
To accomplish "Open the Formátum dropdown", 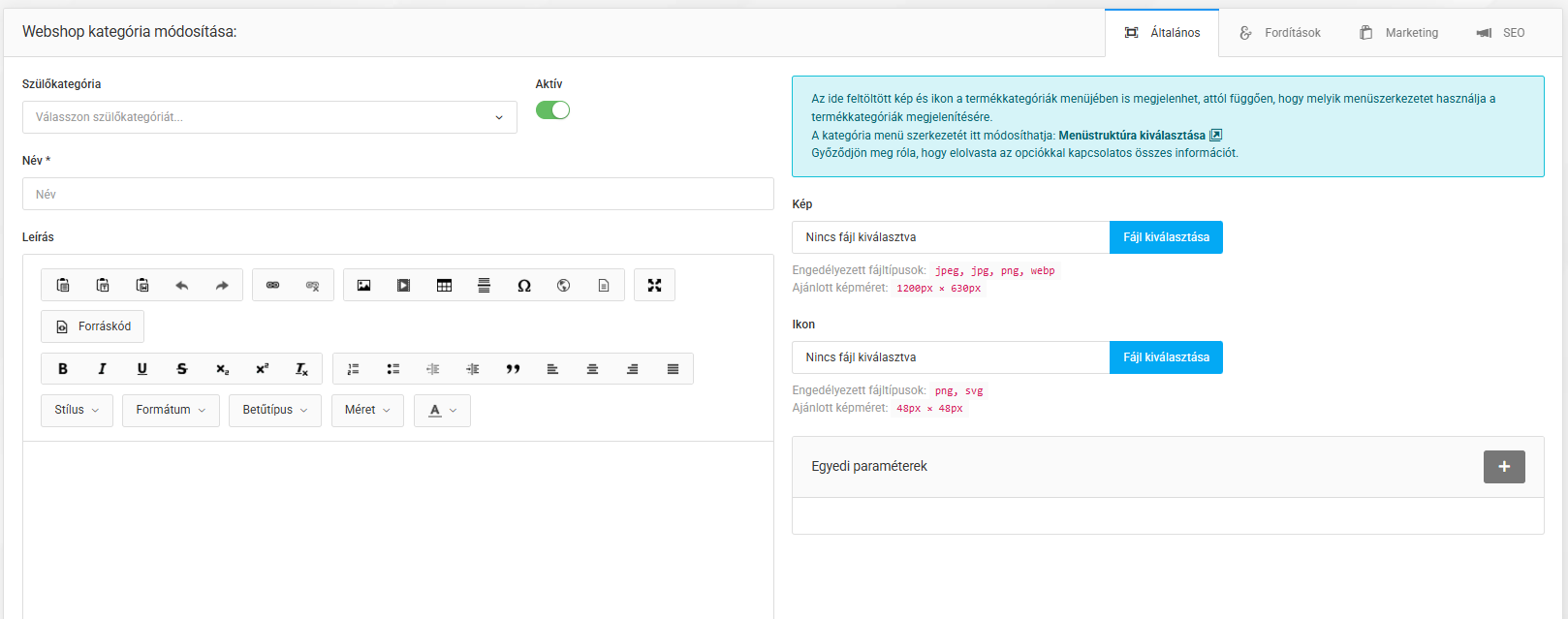I will click(171, 410).
